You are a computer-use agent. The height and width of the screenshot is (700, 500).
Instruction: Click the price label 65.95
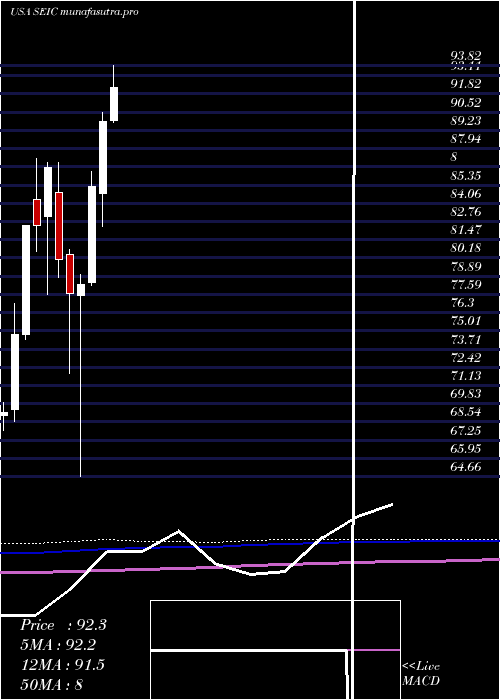466,449
